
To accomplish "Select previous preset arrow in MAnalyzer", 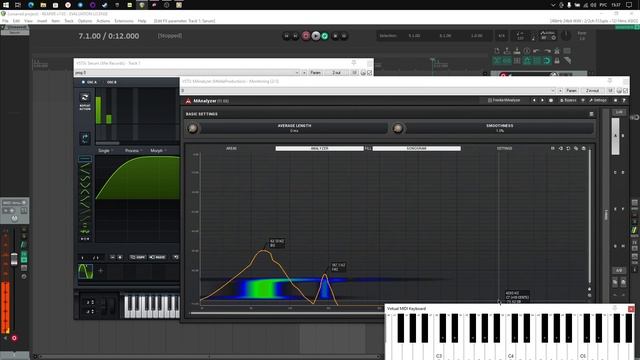I will [x=534, y=100].
